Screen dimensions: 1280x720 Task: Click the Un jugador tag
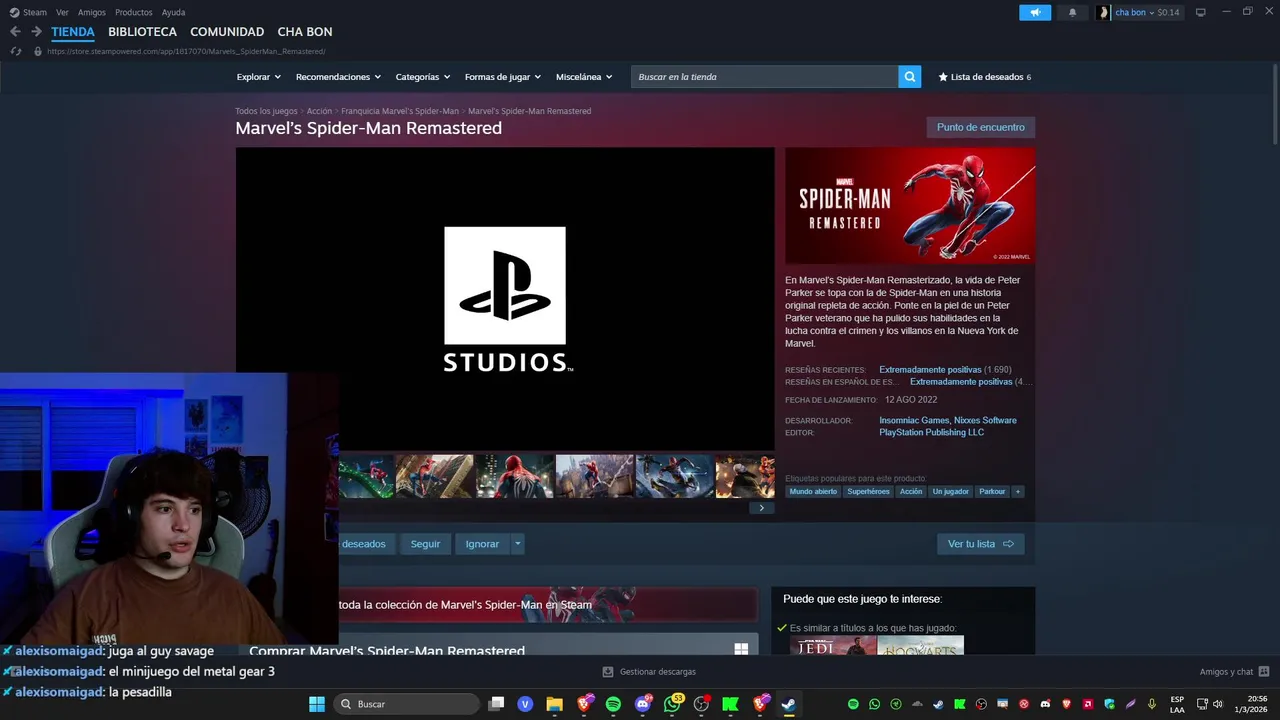[x=950, y=492]
